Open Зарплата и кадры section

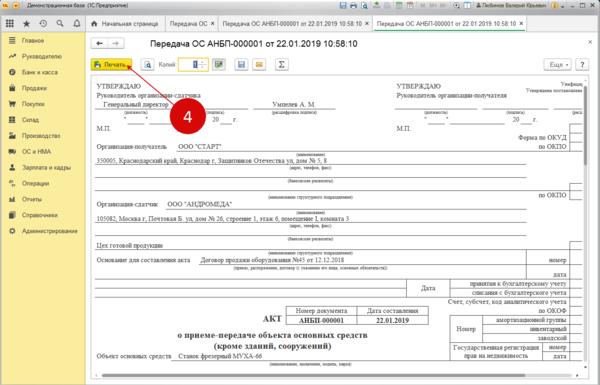coord(46,168)
